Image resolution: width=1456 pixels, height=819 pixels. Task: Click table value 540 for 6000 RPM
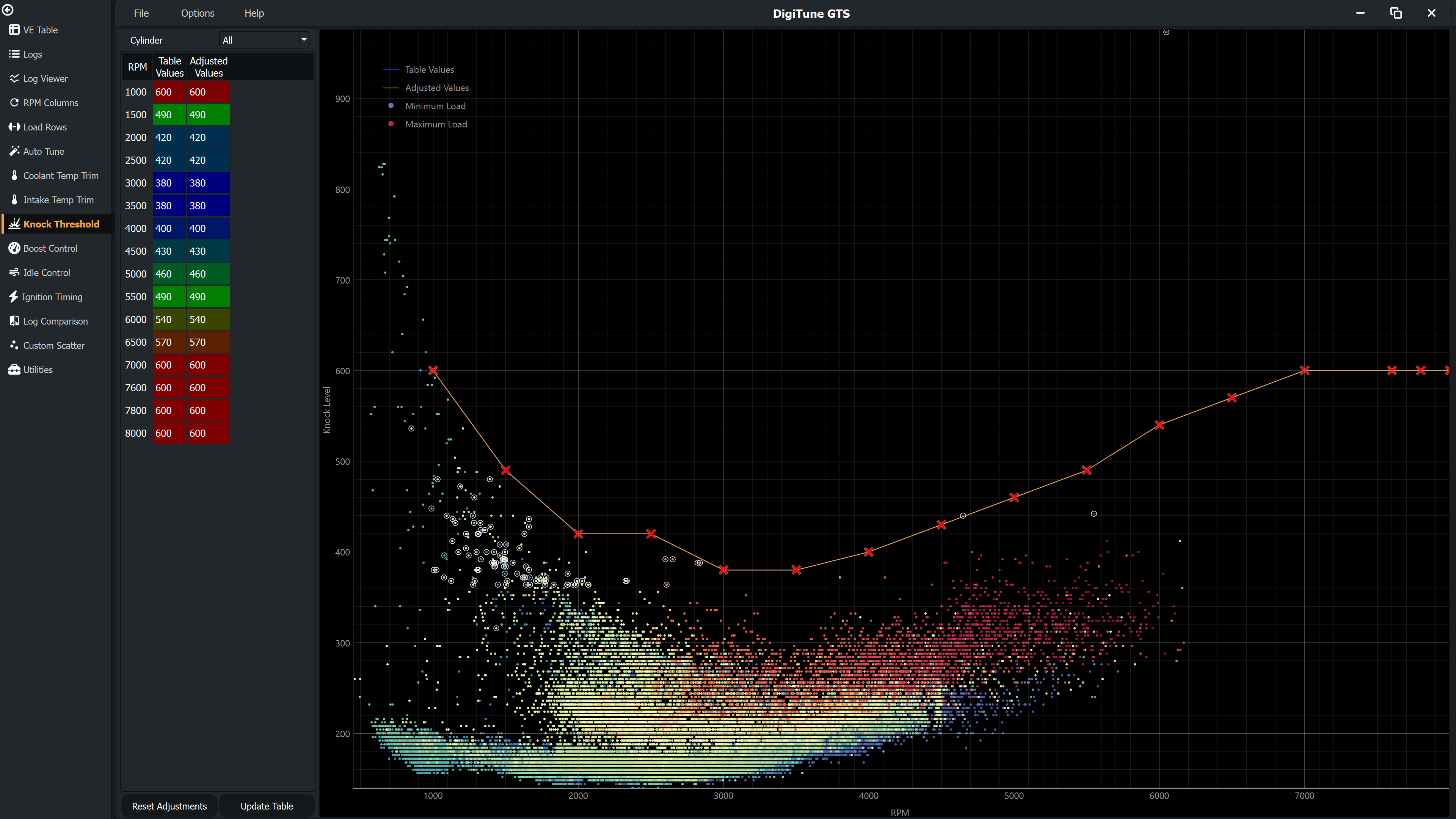[169, 319]
